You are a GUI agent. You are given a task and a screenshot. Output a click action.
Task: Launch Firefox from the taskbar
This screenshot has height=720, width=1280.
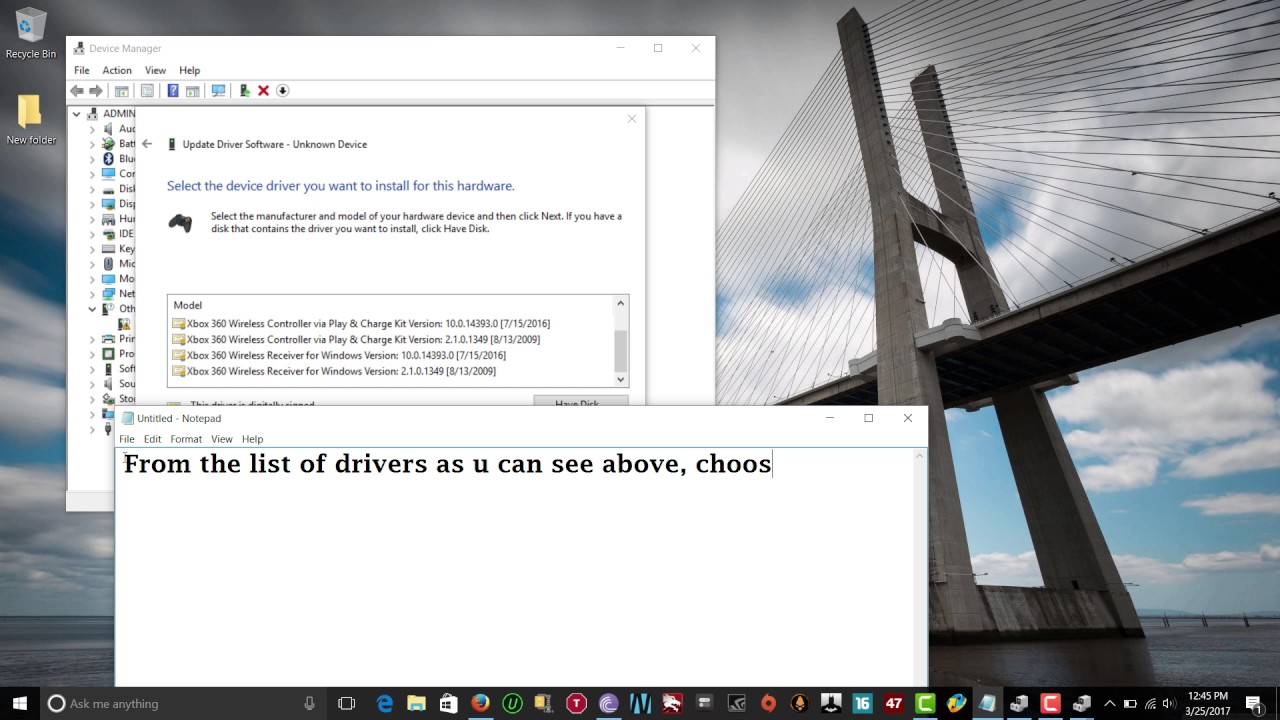coord(480,703)
